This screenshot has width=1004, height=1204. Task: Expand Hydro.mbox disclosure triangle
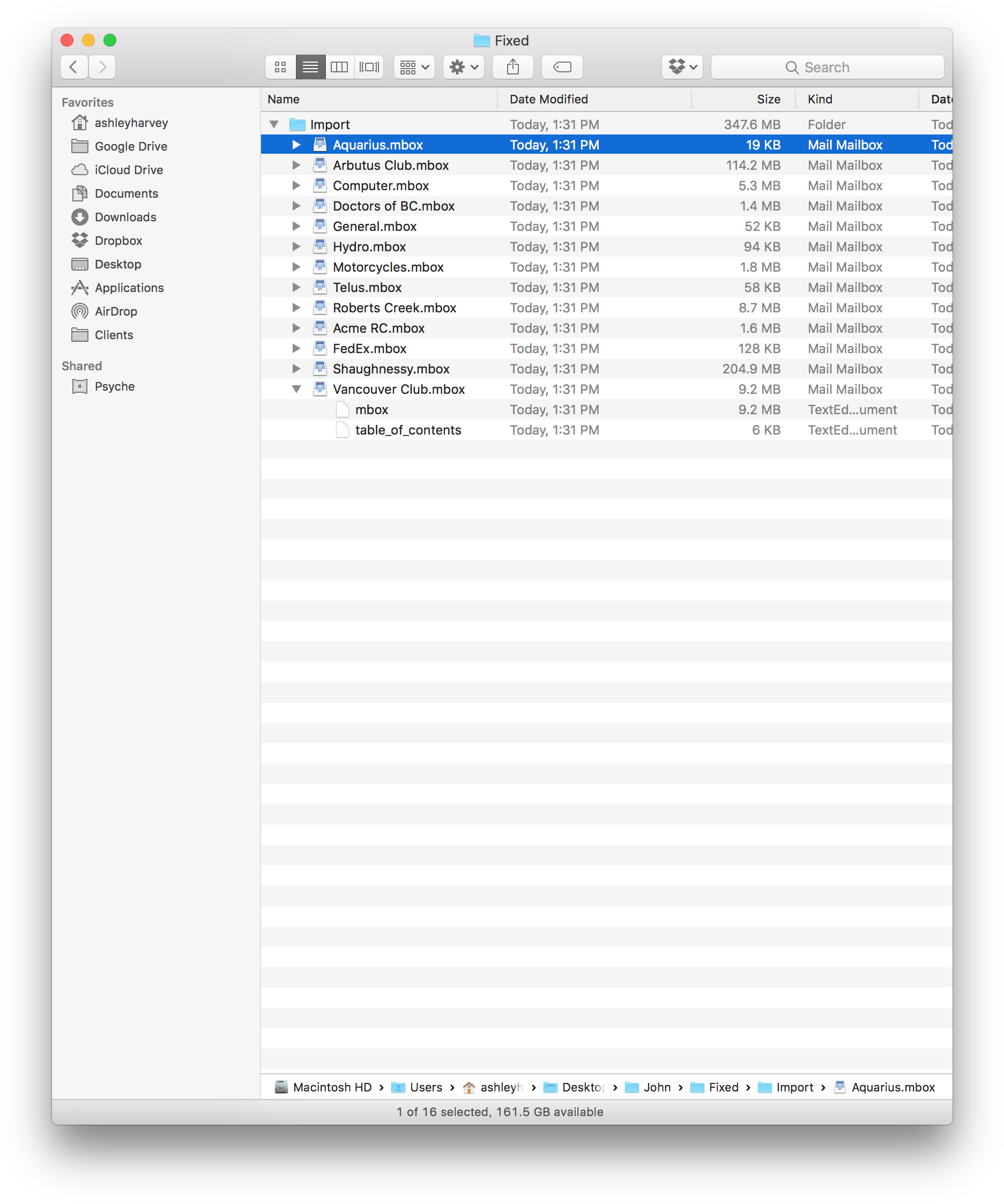296,246
